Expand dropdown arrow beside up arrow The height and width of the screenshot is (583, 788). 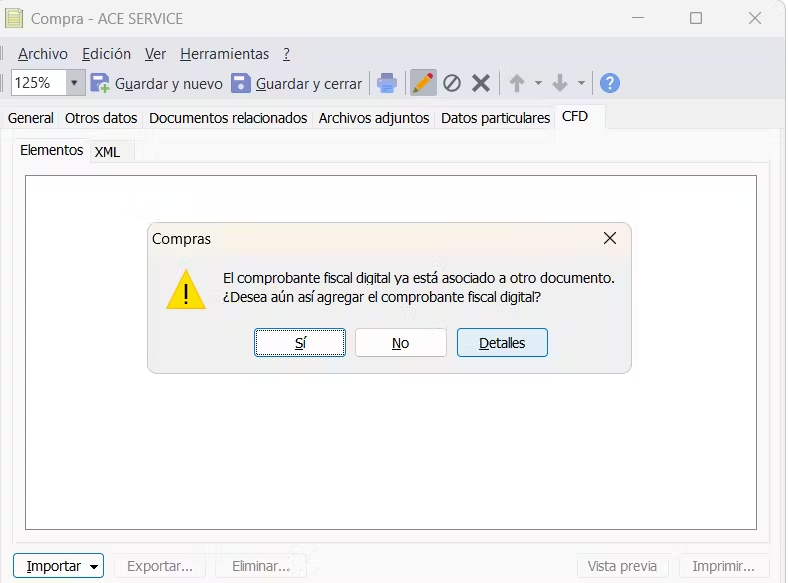coord(538,83)
